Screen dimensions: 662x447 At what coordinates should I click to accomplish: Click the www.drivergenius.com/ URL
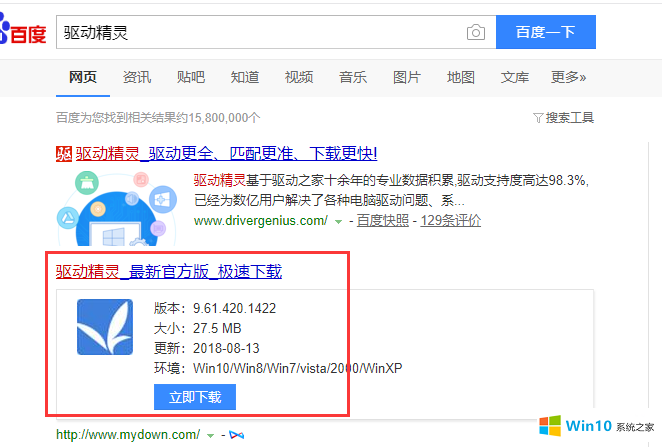pyautogui.click(x=260, y=220)
